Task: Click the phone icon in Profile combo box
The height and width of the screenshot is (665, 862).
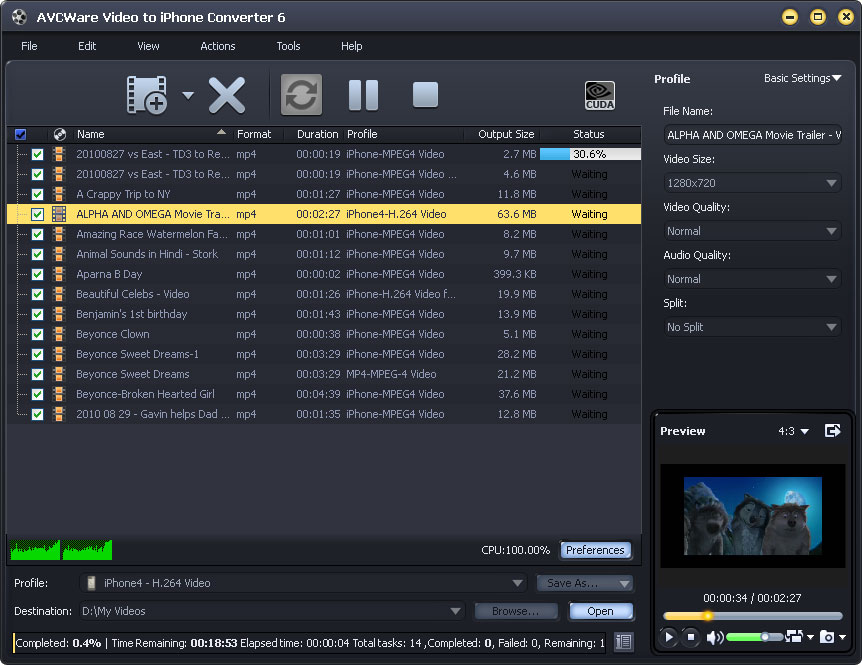Action: [92, 583]
